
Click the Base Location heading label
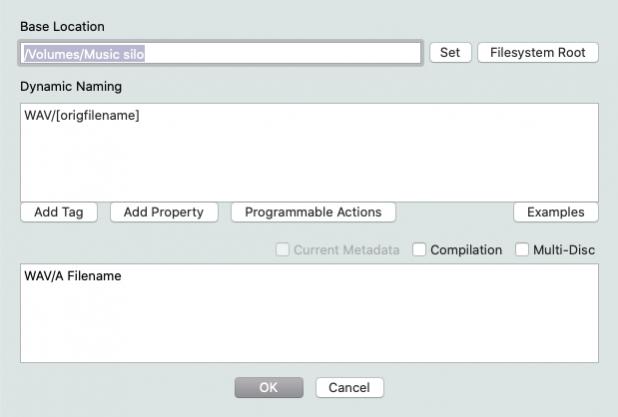(x=62, y=26)
